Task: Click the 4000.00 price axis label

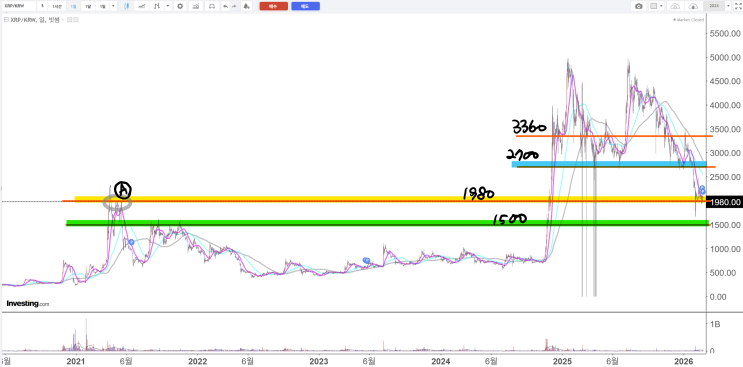Action: [x=725, y=105]
